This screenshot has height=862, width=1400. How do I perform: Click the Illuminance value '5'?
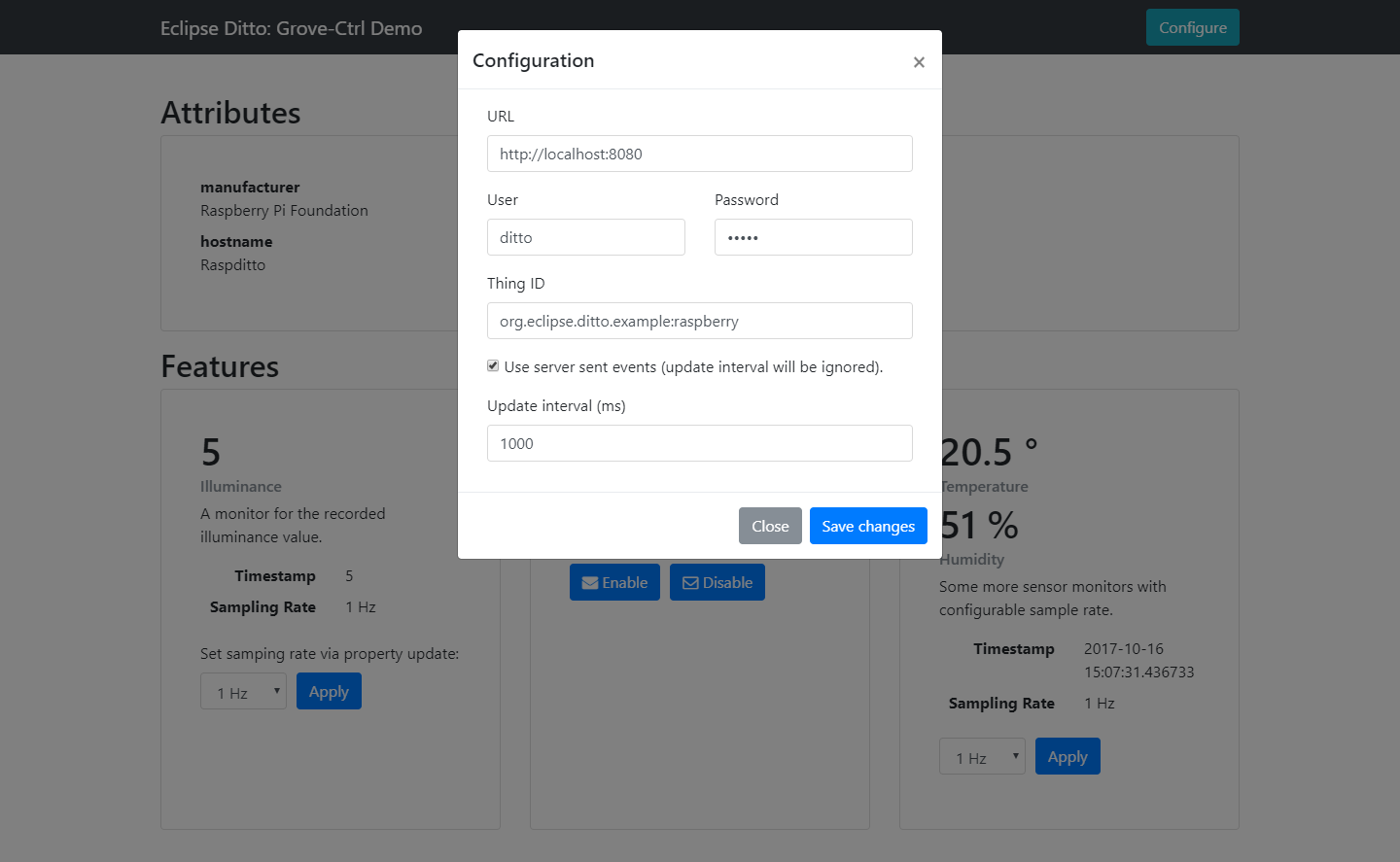(x=211, y=453)
